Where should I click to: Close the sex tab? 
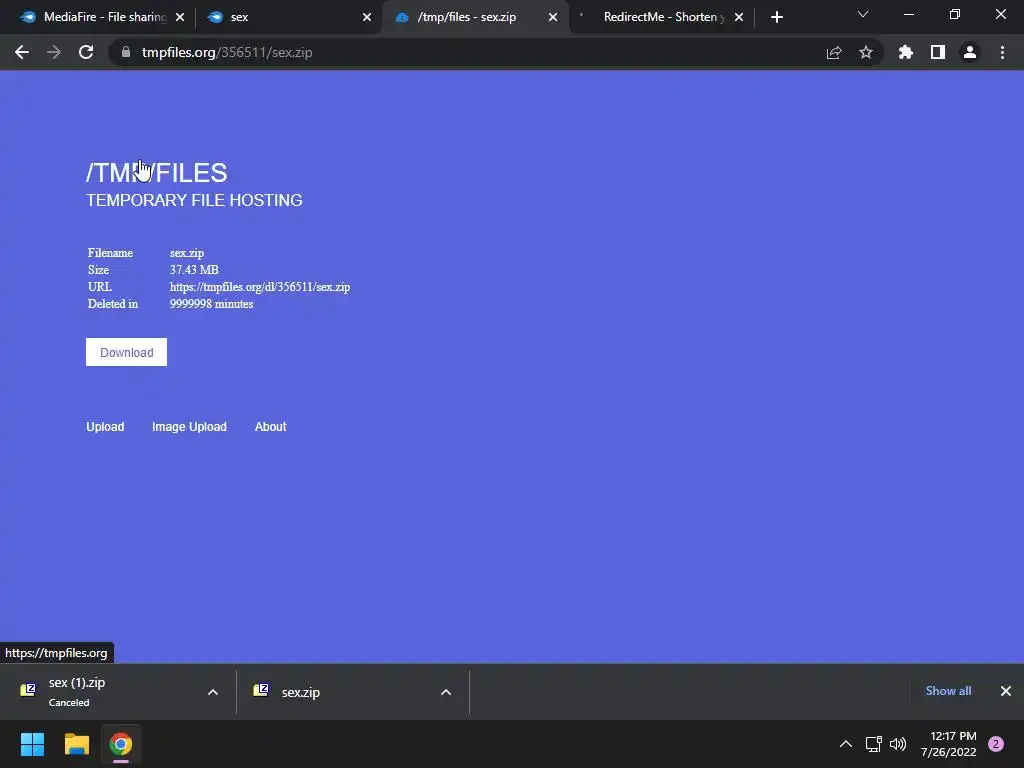[367, 17]
